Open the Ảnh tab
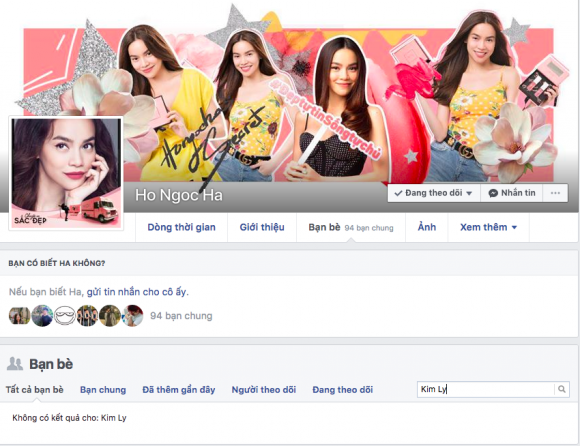 coord(426,227)
